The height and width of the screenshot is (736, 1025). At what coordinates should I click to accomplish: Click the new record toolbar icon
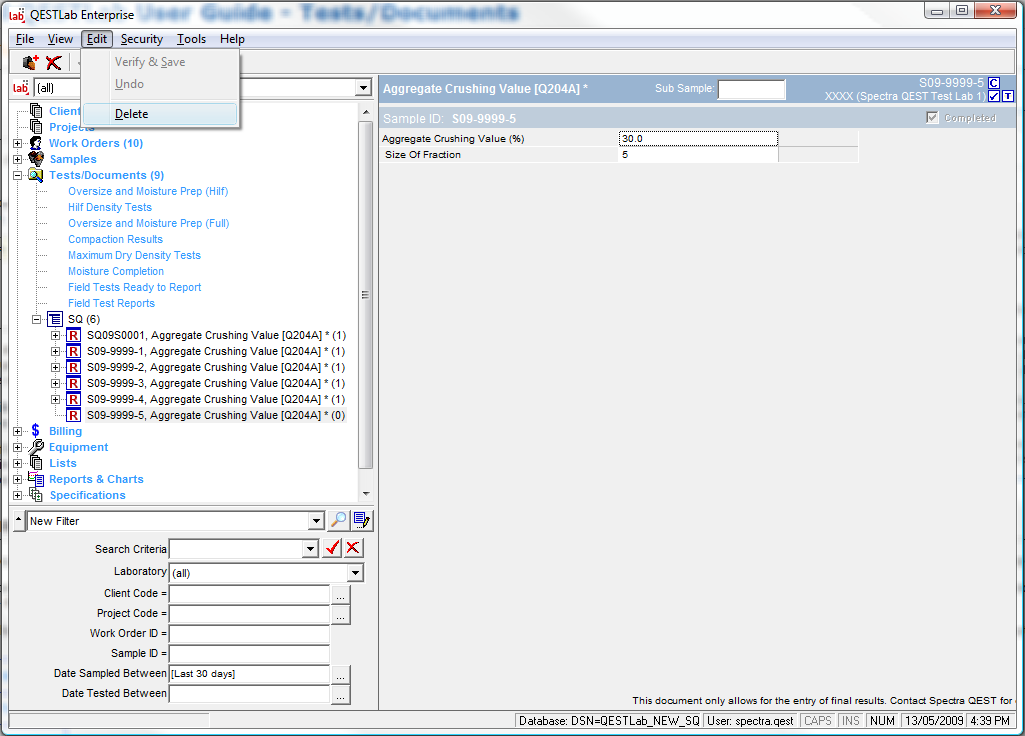click(30, 62)
